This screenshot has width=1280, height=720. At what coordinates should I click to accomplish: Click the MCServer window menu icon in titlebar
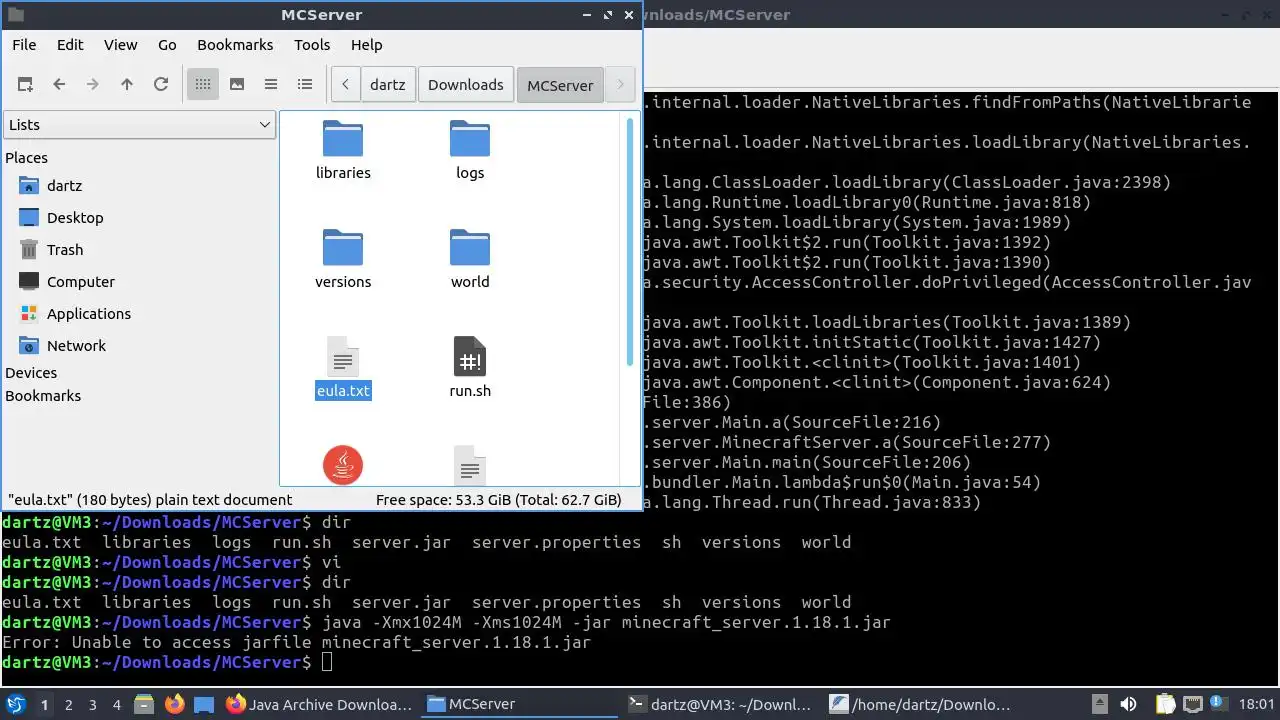(x=16, y=15)
